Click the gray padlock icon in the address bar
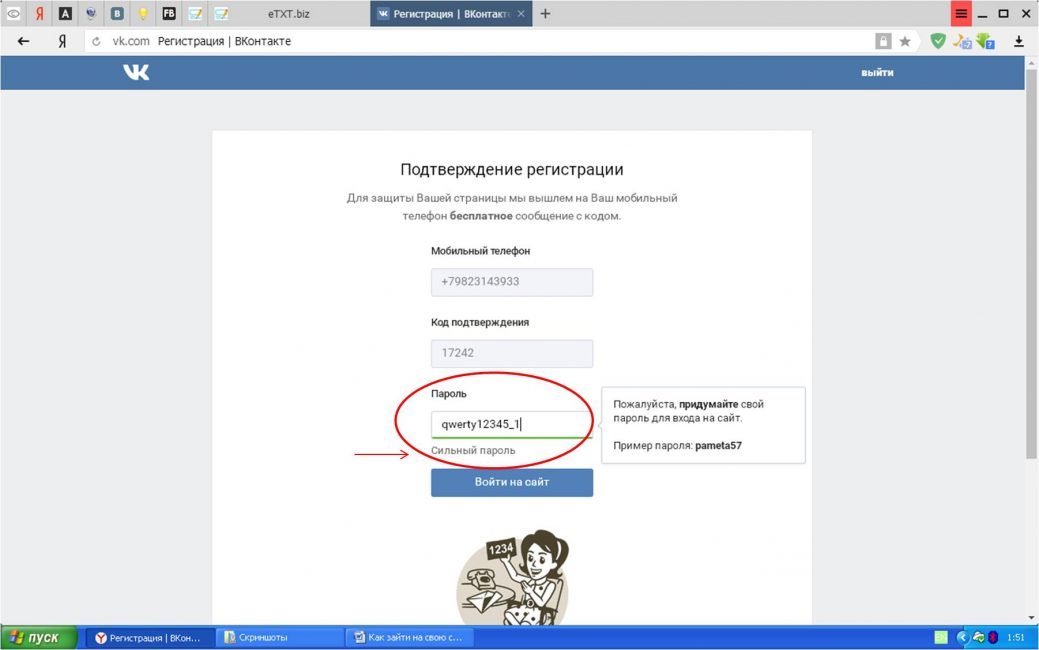 (883, 41)
